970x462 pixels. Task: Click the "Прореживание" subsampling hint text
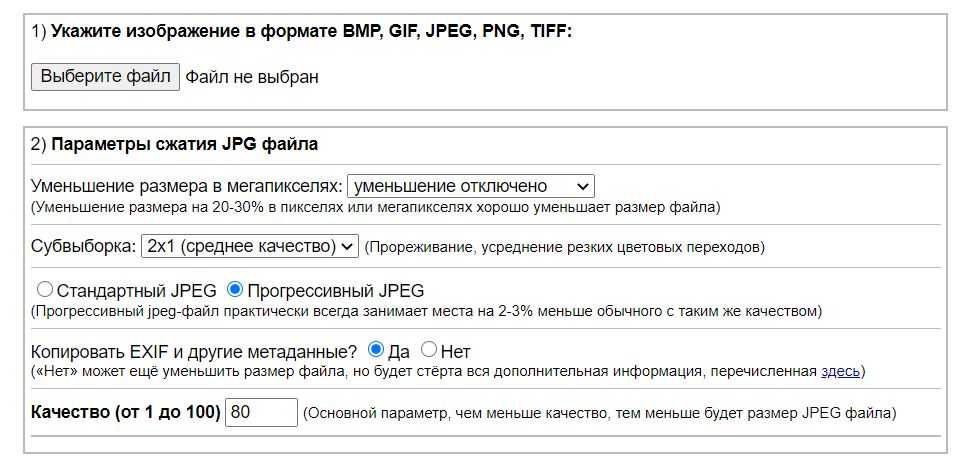[x=564, y=246]
